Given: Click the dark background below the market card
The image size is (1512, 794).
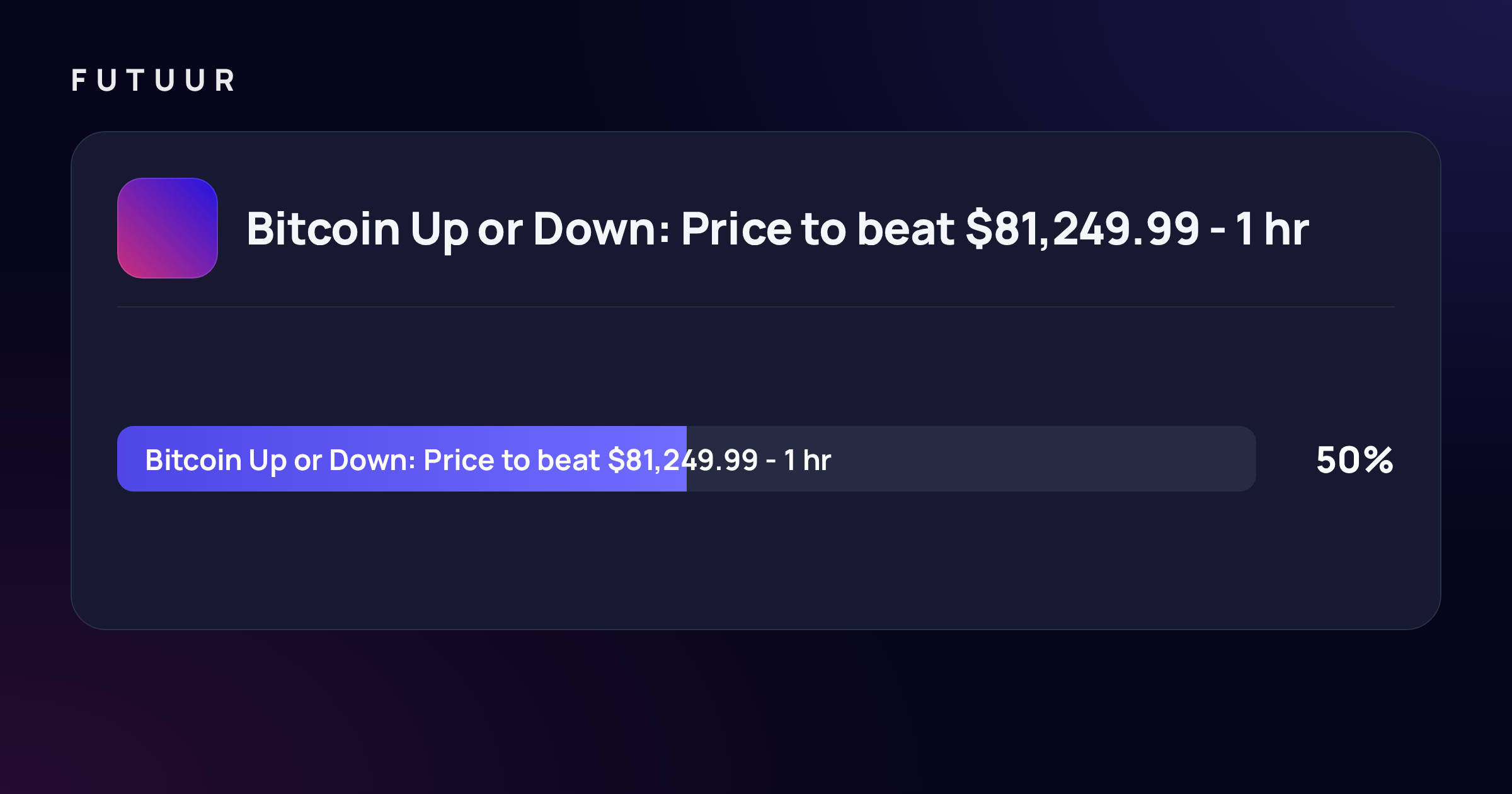Looking at the screenshot, I should 756,712.
